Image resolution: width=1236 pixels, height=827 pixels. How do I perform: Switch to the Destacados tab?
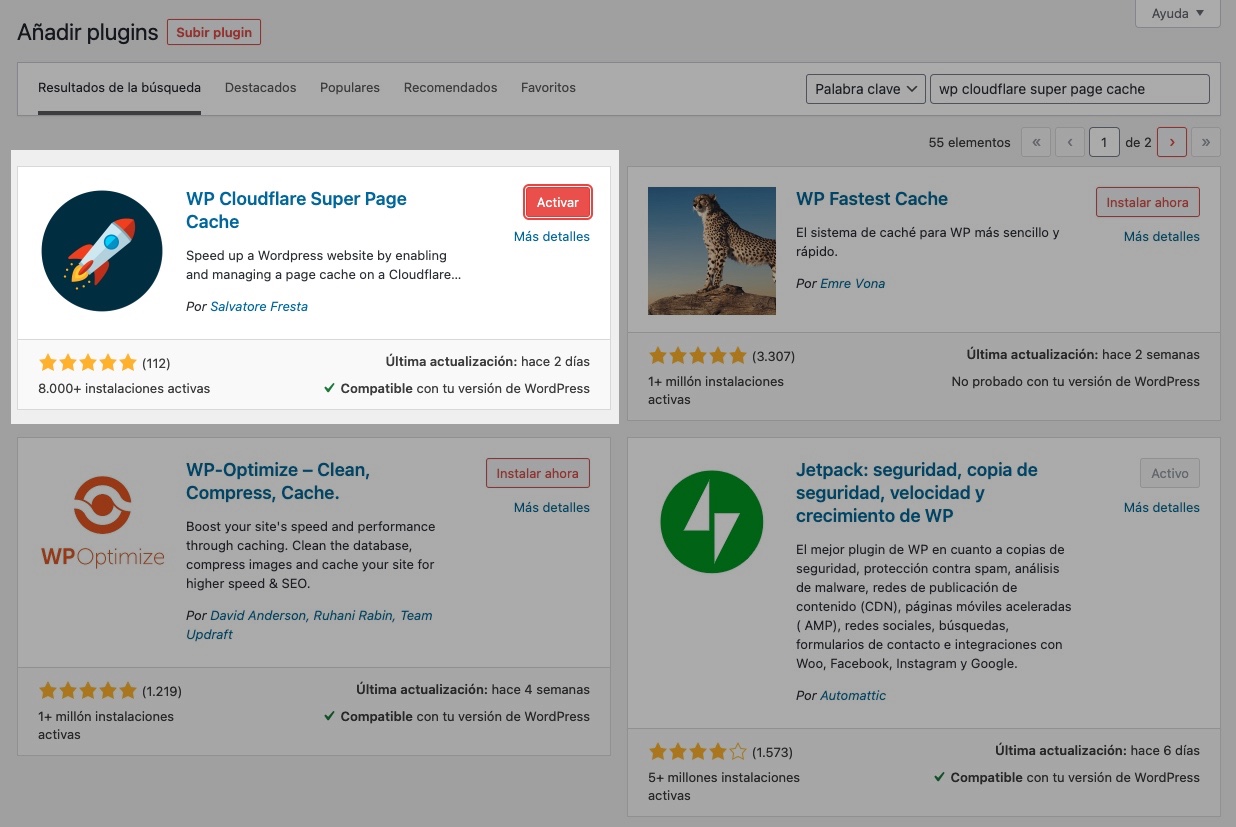click(x=260, y=88)
